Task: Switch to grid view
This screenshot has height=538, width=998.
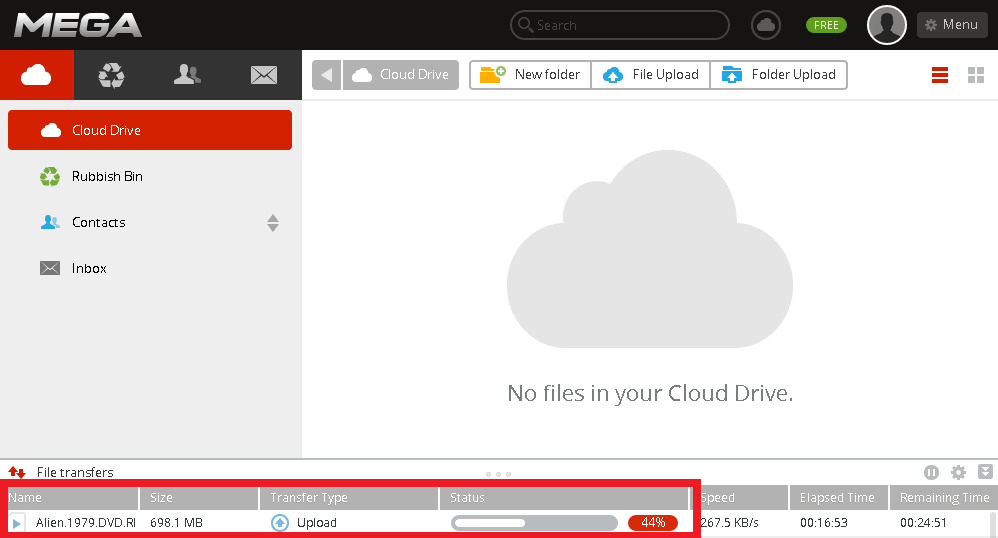Action: [976, 75]
